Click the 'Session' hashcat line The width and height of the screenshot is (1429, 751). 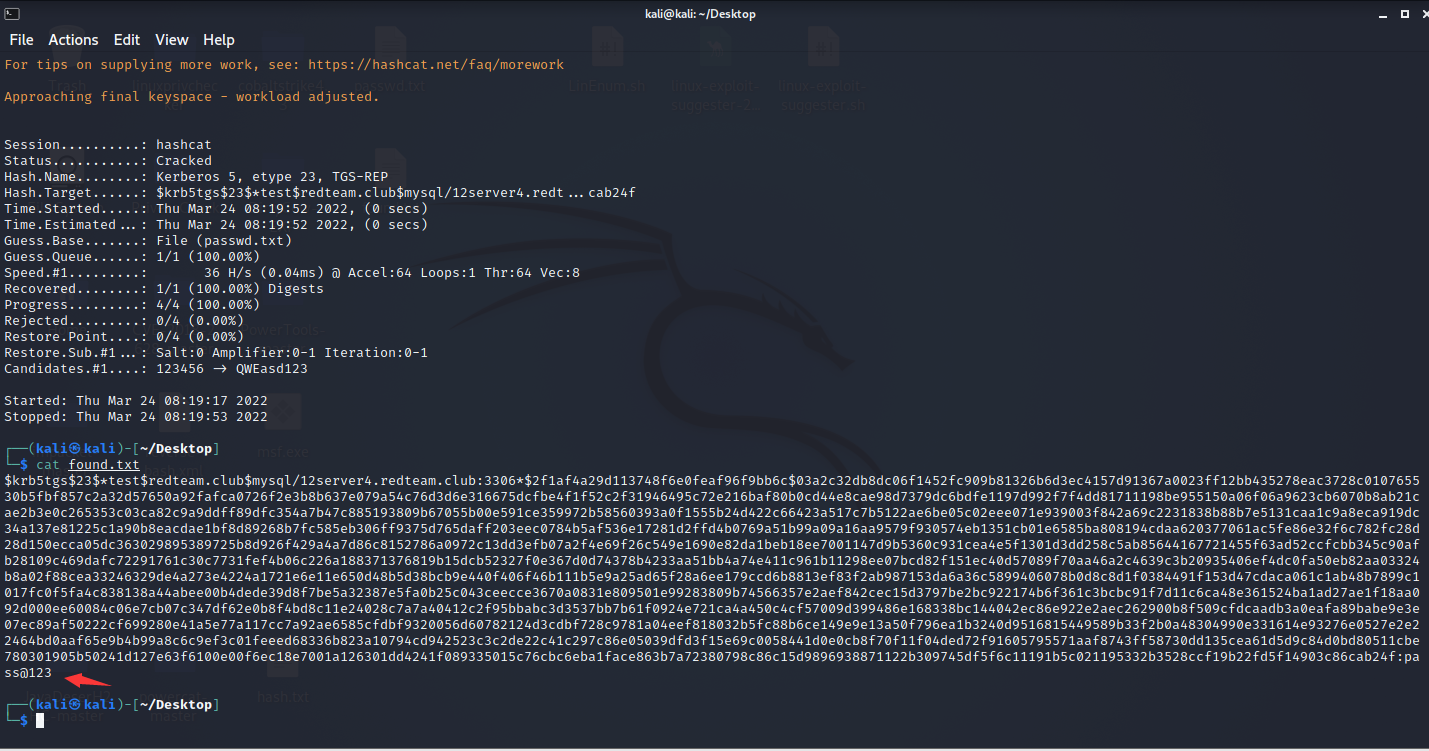coord(108,144)
